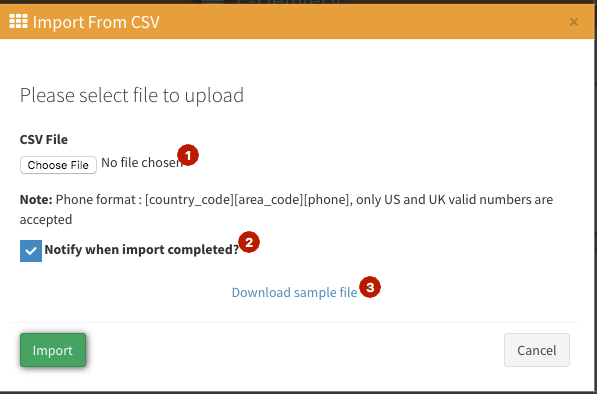Start the upload with the green Import button
The height and width of the screenshot is (394, 597).
click(53, 350)
